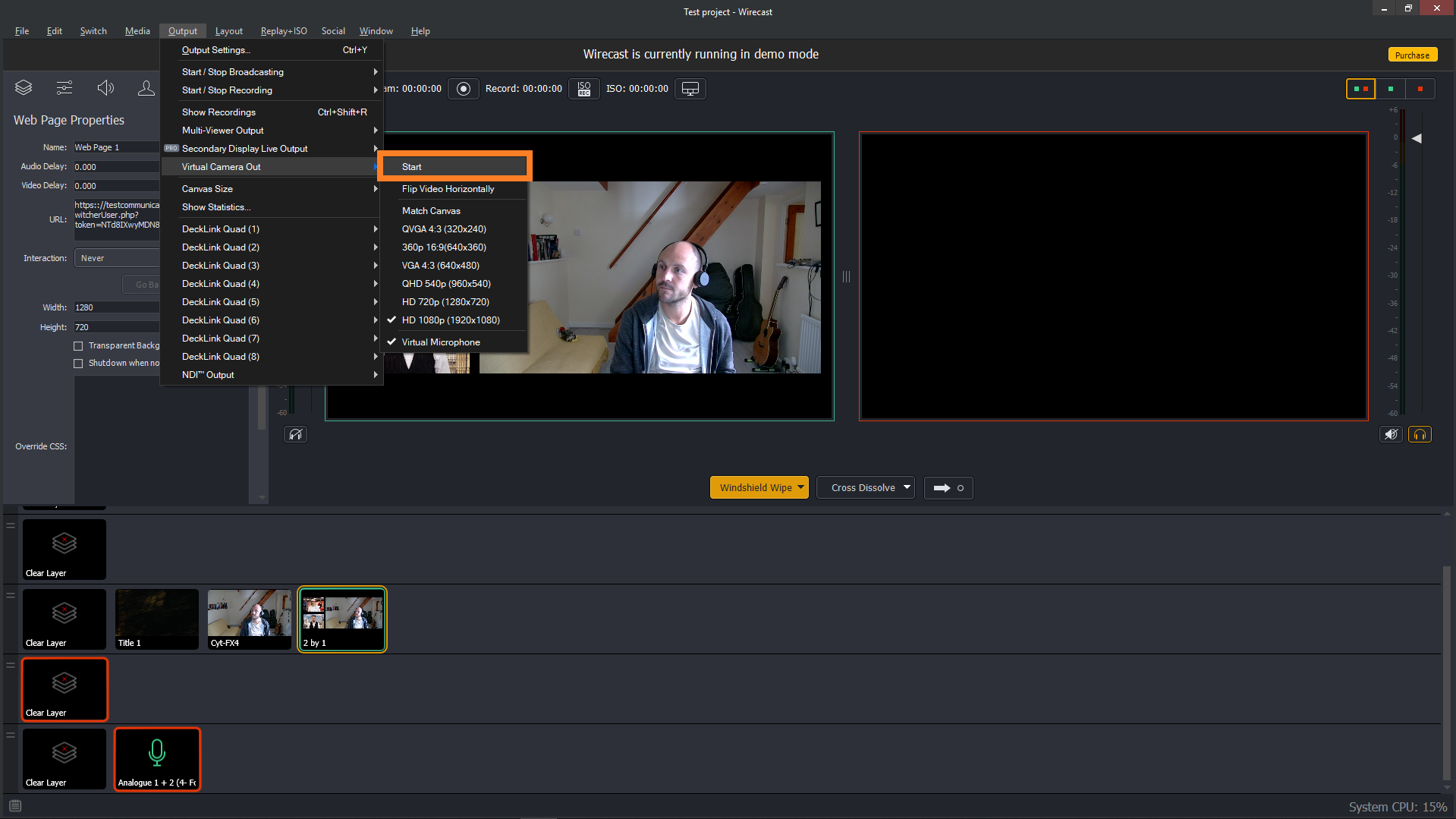Click the preview/live divider handle
The image size is (1456, 819).
coord(846,277)
